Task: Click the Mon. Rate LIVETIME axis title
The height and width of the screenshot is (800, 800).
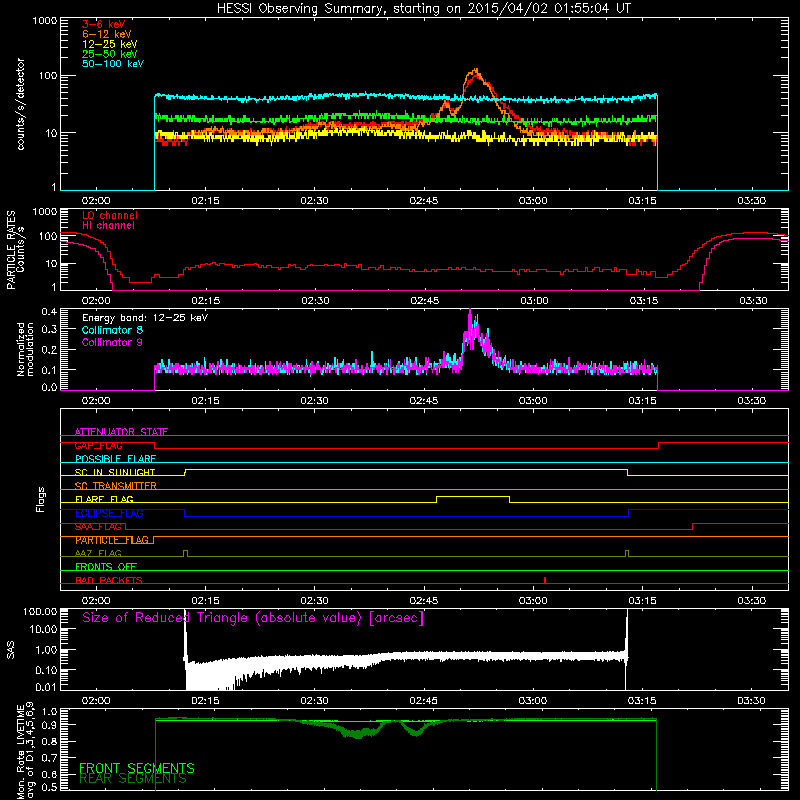Action: coord(25,751)
